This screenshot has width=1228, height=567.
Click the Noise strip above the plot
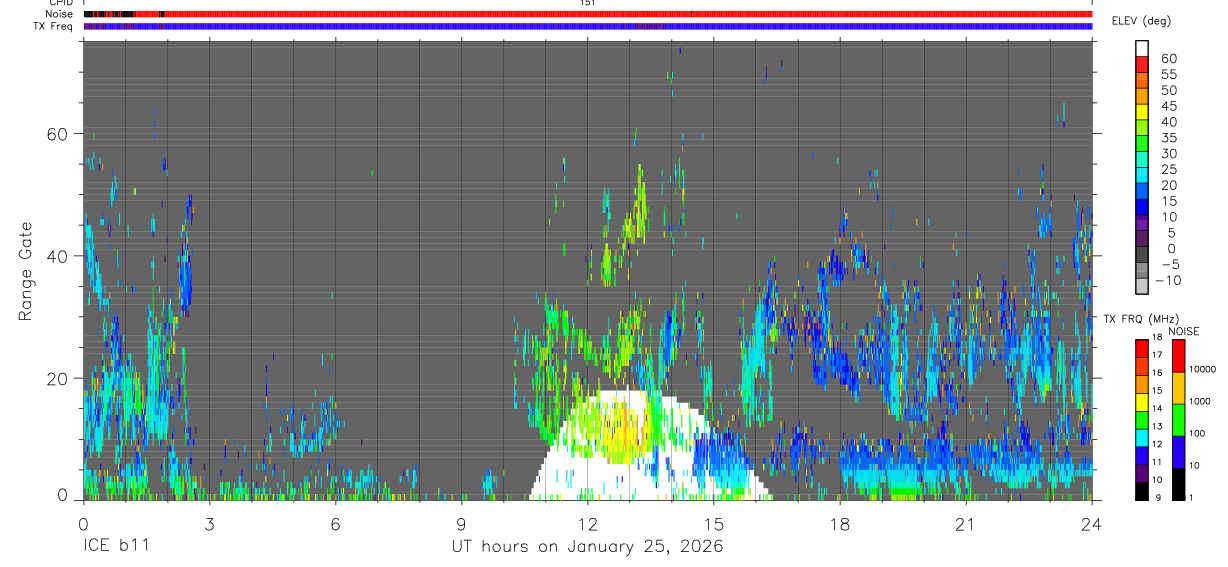click(588, 14)
